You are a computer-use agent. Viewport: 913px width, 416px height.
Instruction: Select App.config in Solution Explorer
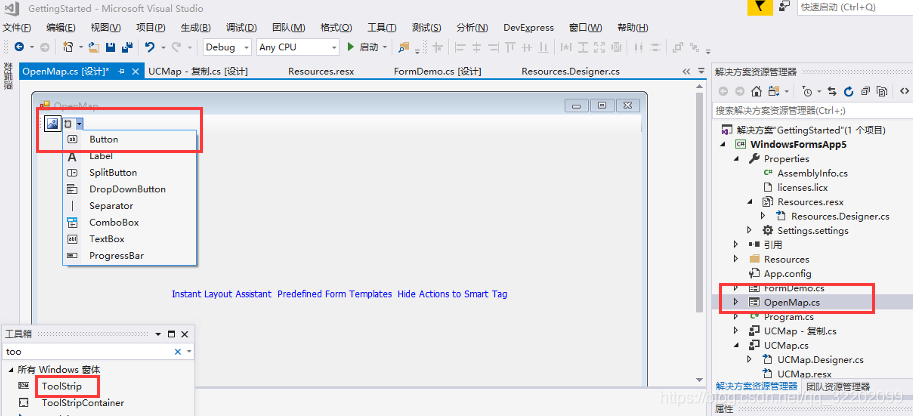point(787,273)
